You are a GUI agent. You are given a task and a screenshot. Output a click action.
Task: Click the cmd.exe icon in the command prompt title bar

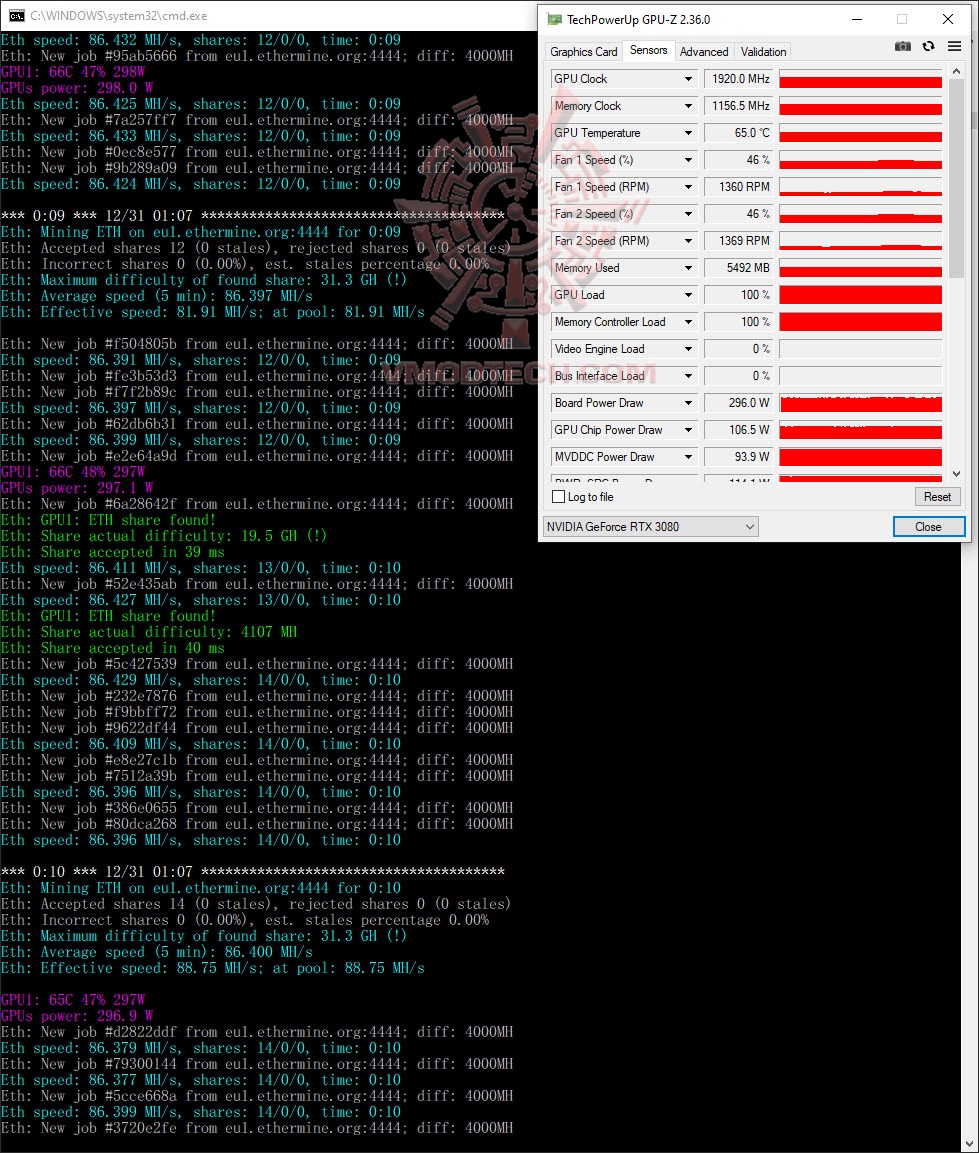pyautogui.click(x=14, y=15)
